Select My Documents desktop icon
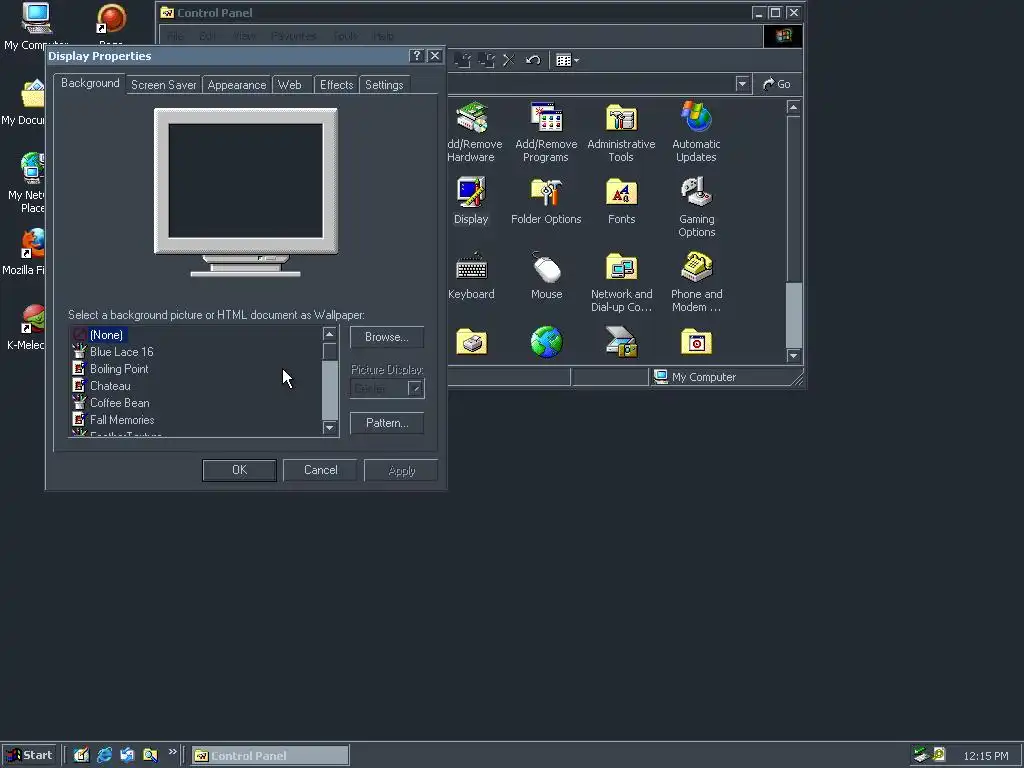Viewport: 1024px width, 768px height. 25,102
